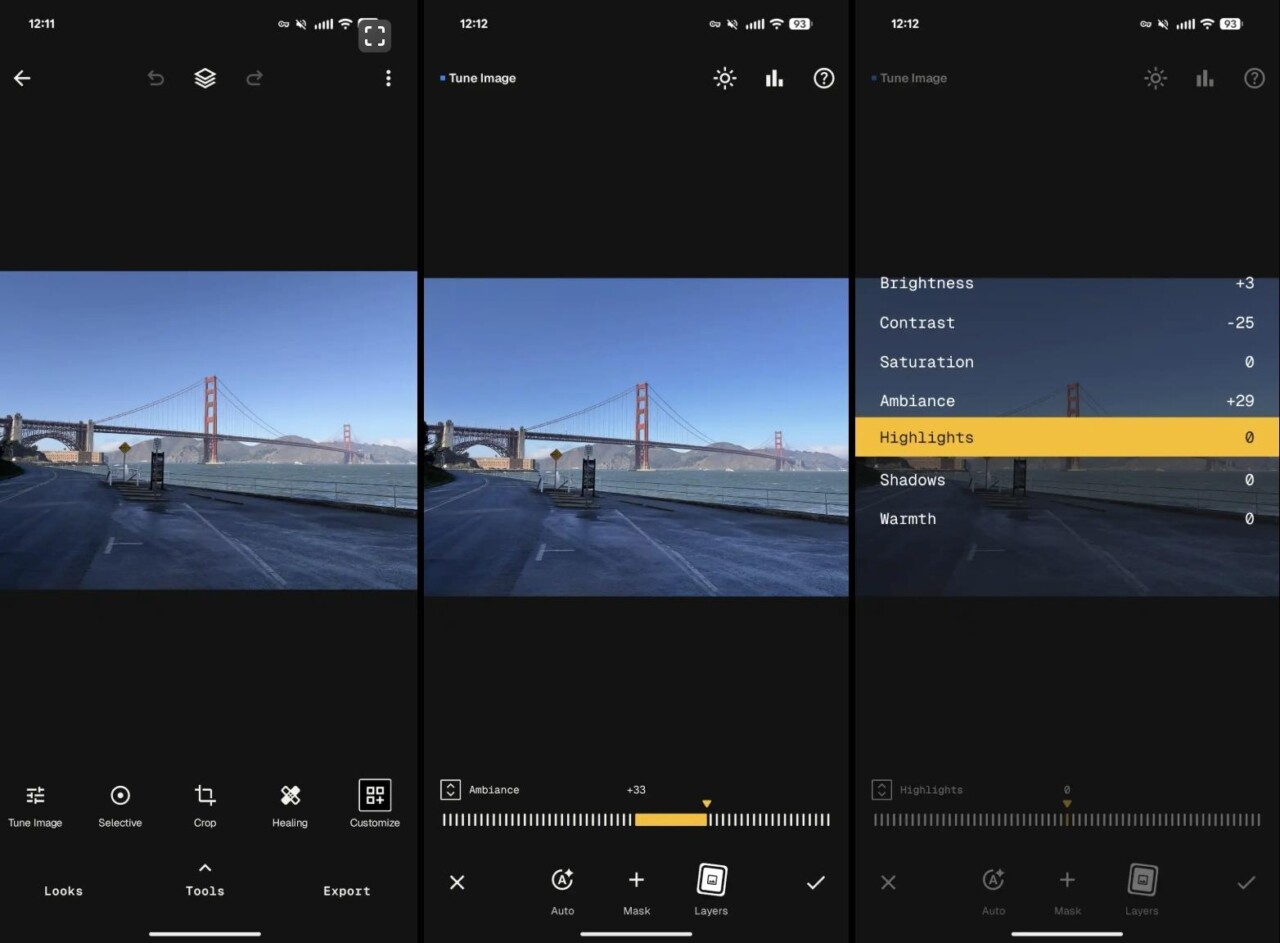Tap dimmed Auto button in right screen
This screenshot has height=943, width=1280.
pos(993,890)
